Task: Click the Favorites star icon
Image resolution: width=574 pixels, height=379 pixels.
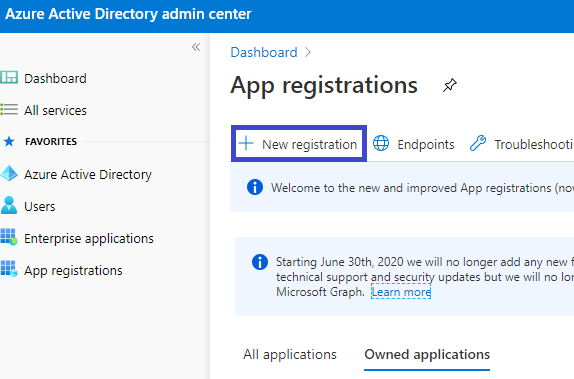Action: click(9, 141)
